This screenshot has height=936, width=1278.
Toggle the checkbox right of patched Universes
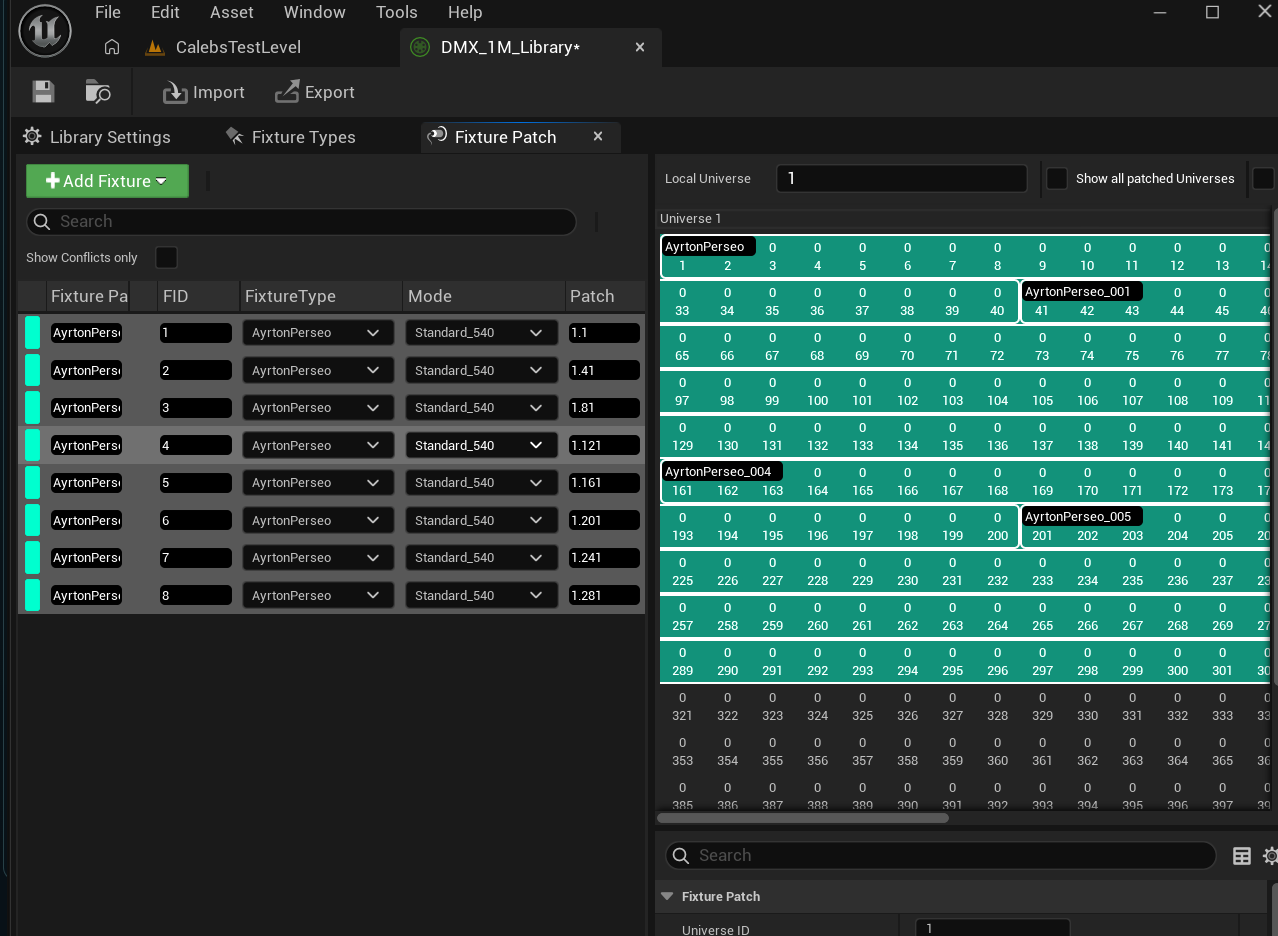click(1264, 178)
